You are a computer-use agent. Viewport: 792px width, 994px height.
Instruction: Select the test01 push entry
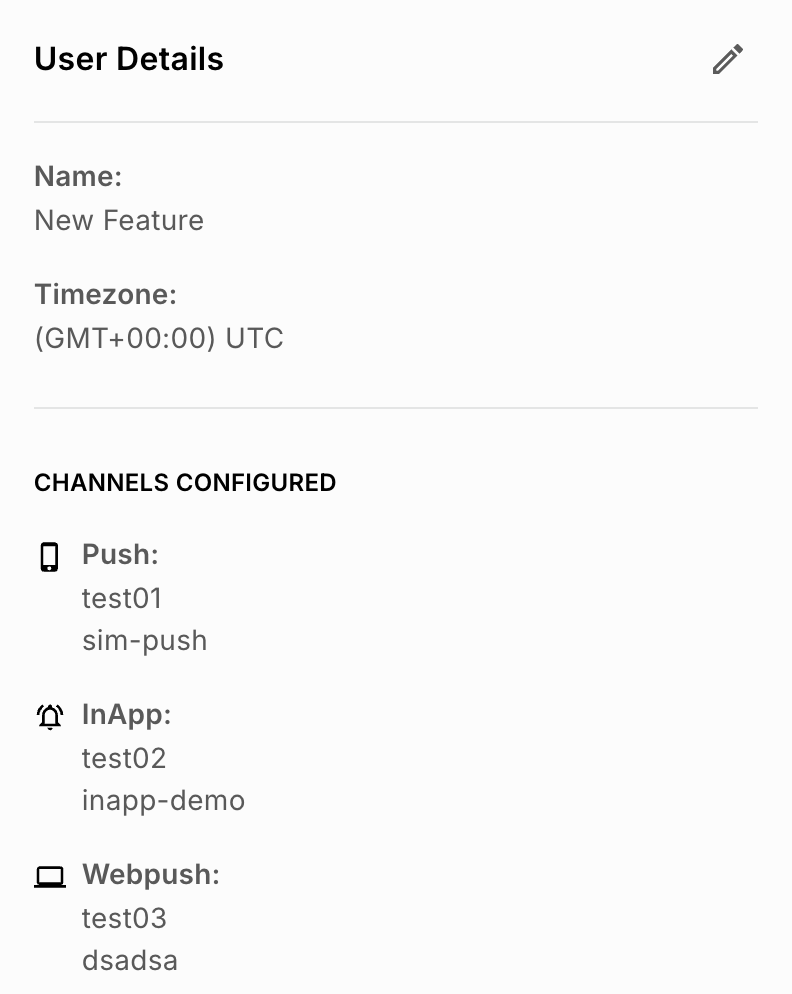pos(122,598)
